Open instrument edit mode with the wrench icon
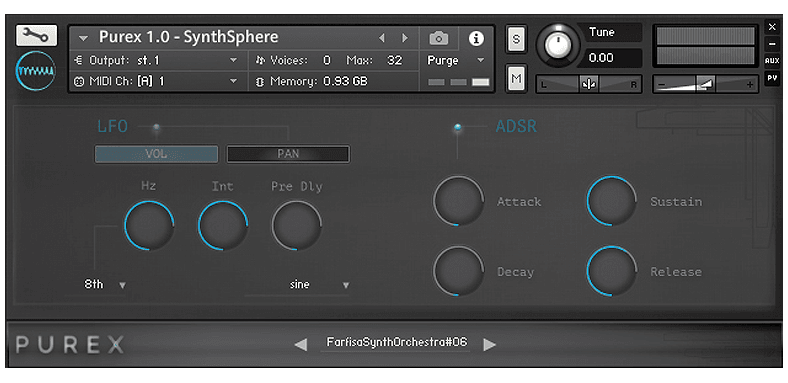This screenshot has height=383, width=788. tap(36, 36)
